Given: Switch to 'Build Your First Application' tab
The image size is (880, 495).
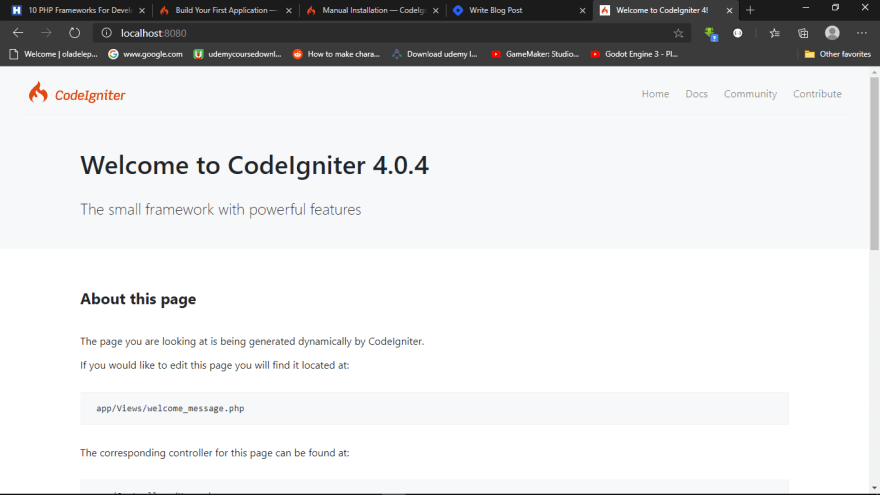Looking at the screenshot, I should point(226,10).
